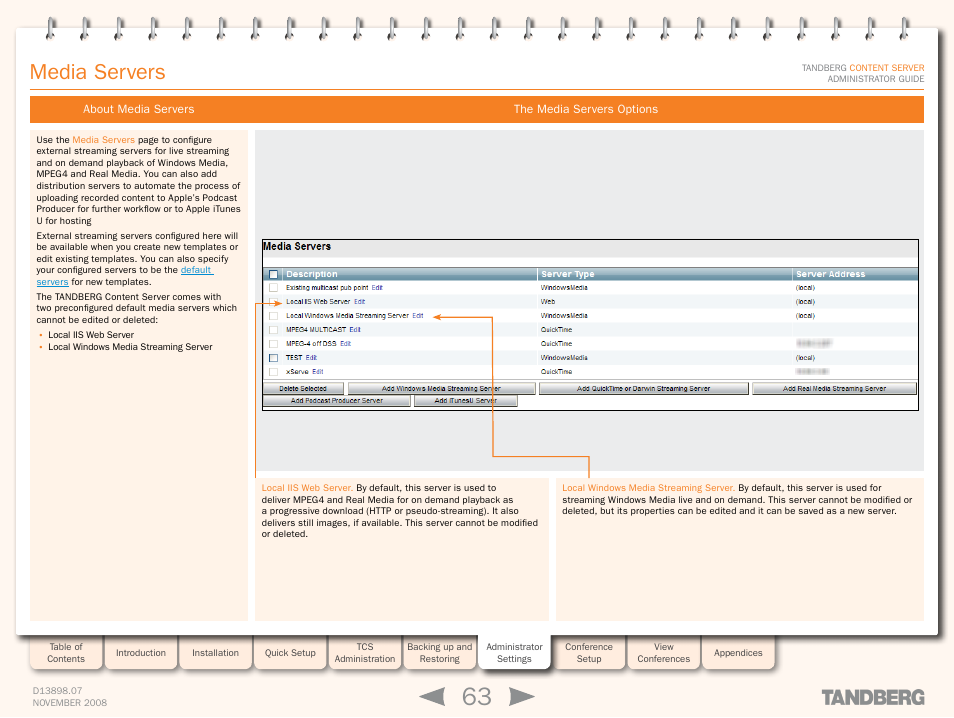Check the Existing multicast pub point row checkbox
The height and width of the screenshot is (718, 954).
point(274,288)
